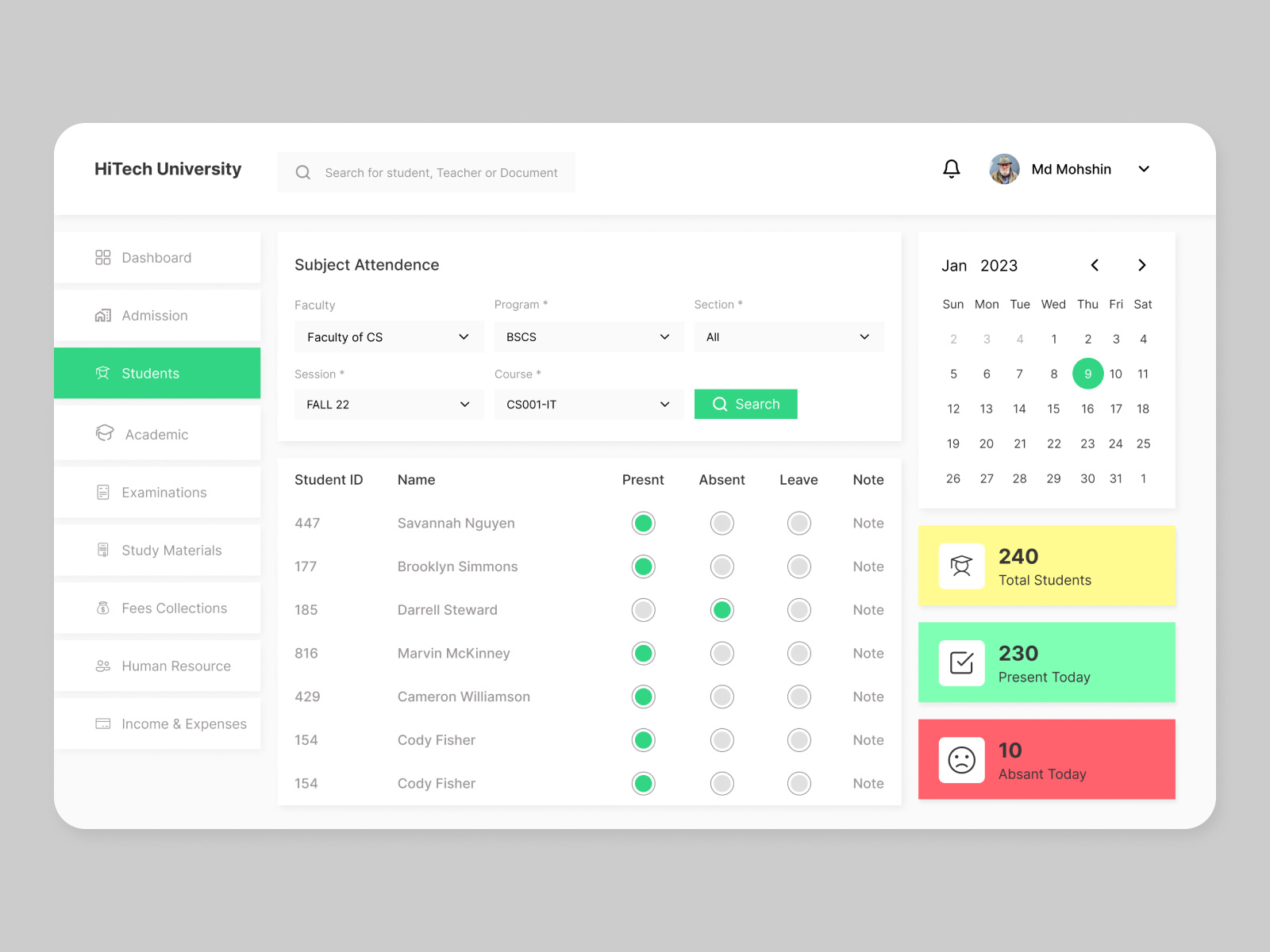Image resolution: width=1270 pixels, height=952 pixels.
Task: Mark Savannah Nguyen as Absent
Action: [722, 523]
